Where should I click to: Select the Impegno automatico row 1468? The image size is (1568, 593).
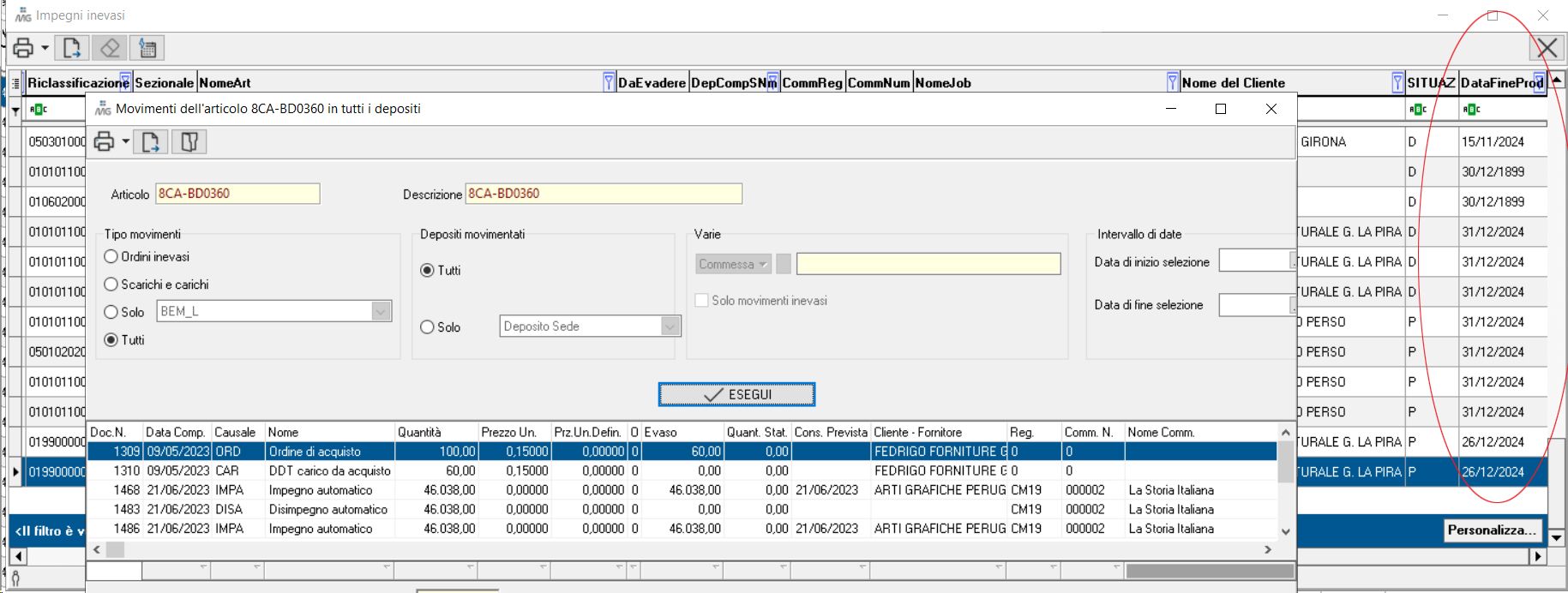[x=682, y=490]
